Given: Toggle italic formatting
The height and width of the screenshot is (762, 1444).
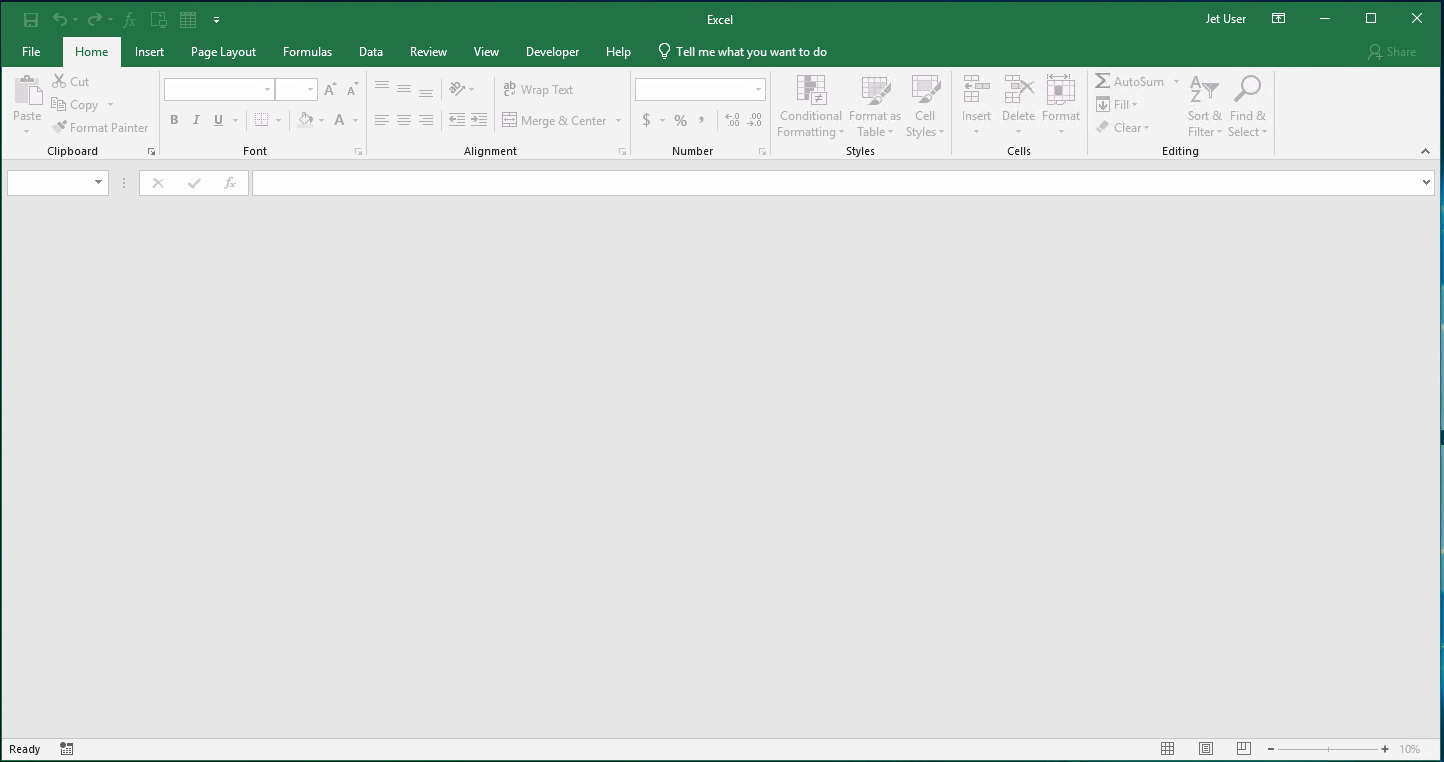Looking at the screenshot, I should [196, 120].
